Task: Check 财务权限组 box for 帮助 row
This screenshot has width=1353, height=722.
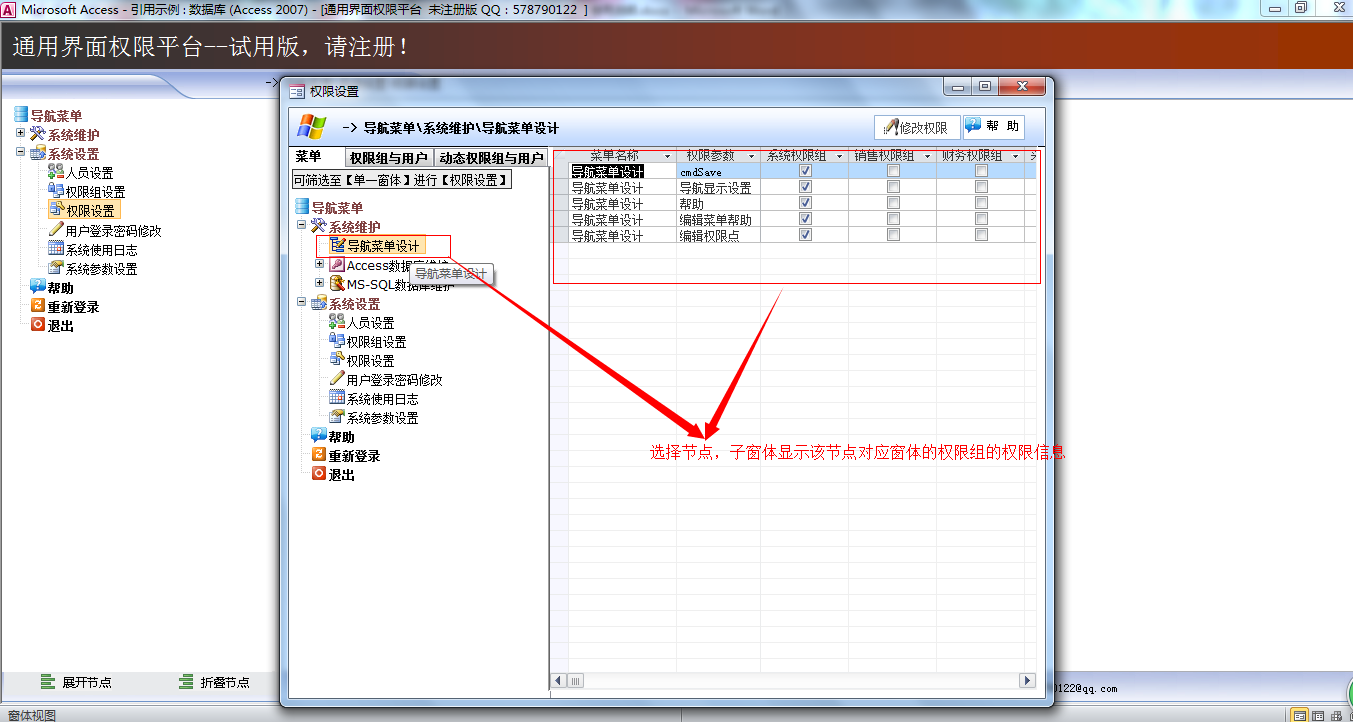Action: point(981,203)
